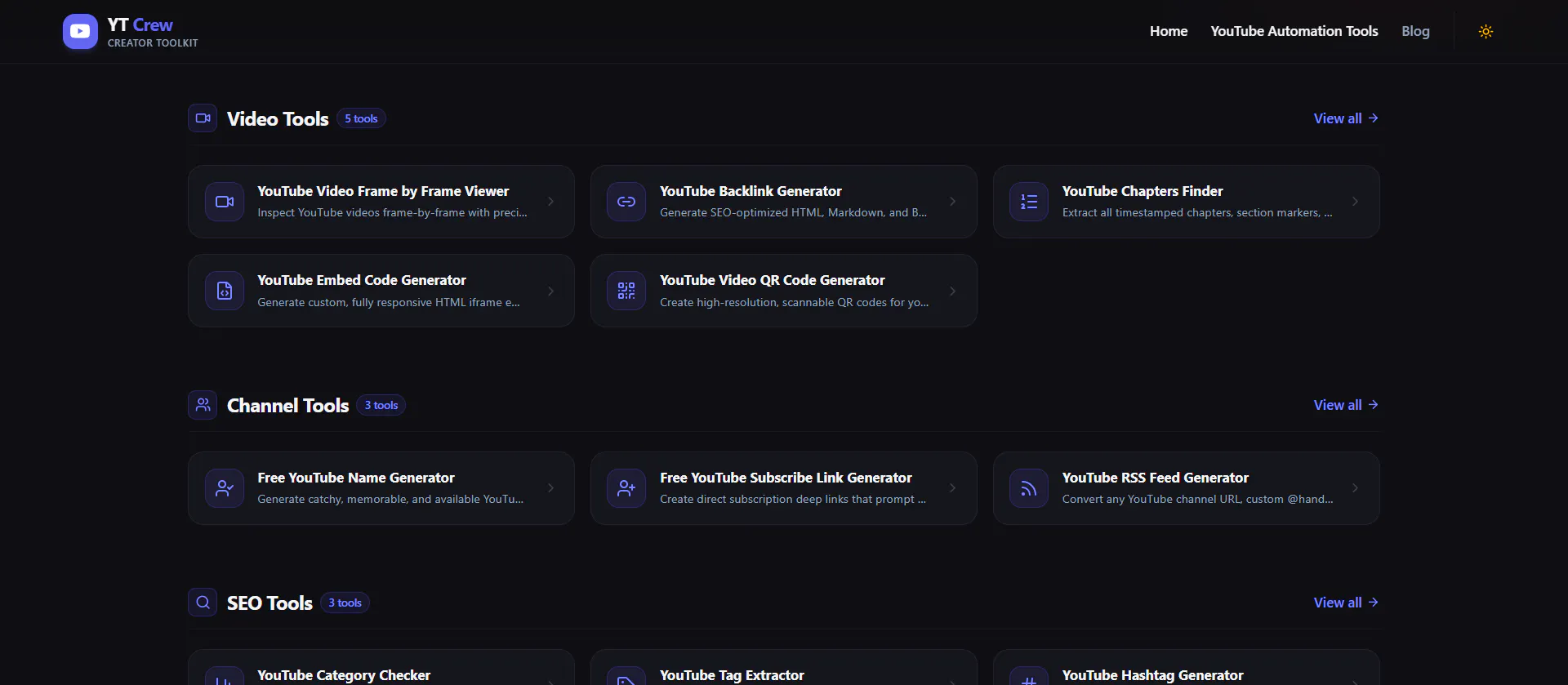Click 'Generate SEO-optimized HTML, Markdown' description

coord(793,212)
